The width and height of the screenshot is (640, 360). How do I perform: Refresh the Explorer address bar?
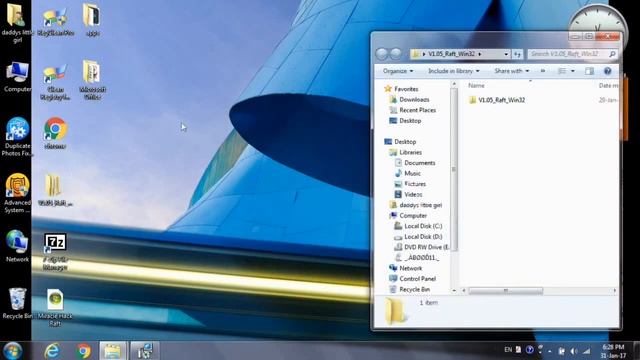click(517, 54)
